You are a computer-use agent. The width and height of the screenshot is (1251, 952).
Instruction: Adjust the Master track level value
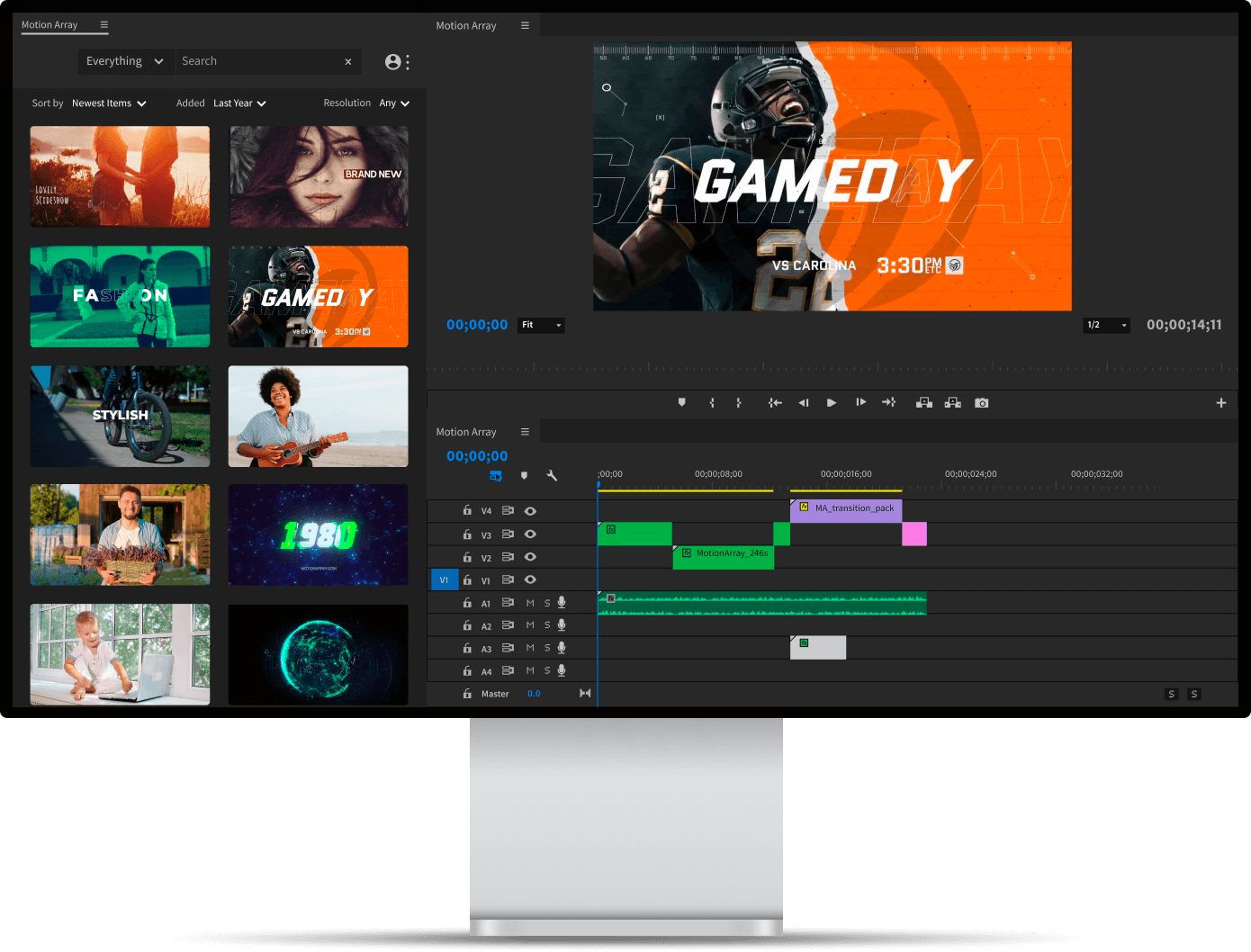click(x=534, y=693)
